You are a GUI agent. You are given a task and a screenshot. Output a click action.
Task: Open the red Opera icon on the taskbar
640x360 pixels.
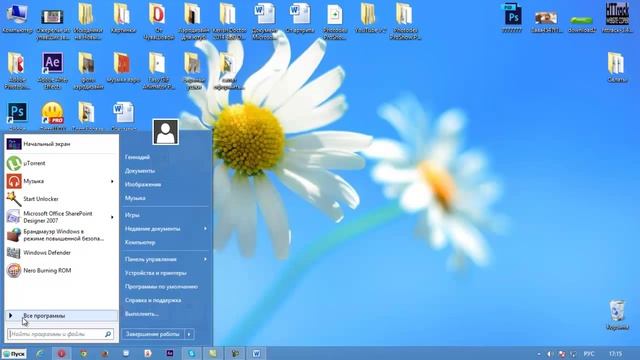(61, 353)
